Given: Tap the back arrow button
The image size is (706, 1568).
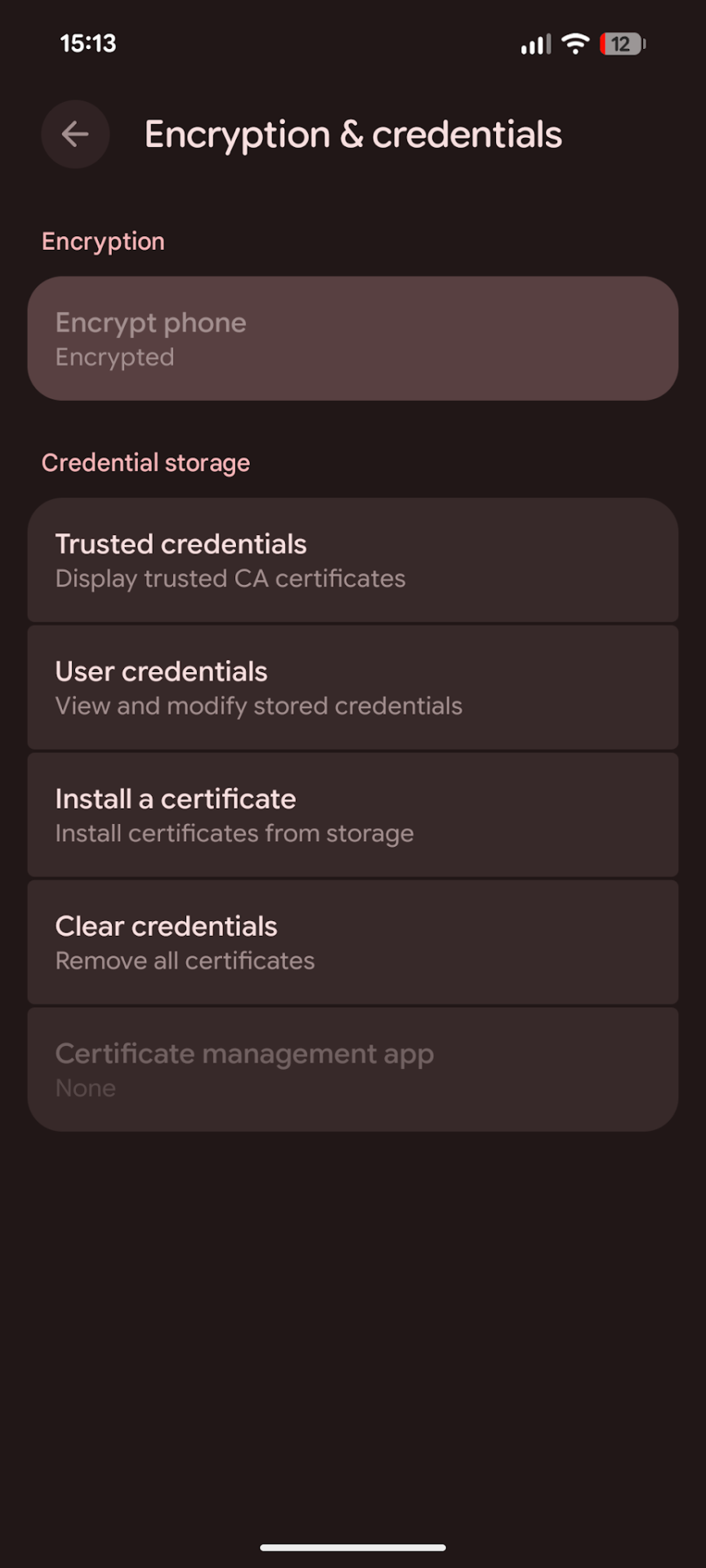Looking at the screenshot, I should tap(75, 135).
